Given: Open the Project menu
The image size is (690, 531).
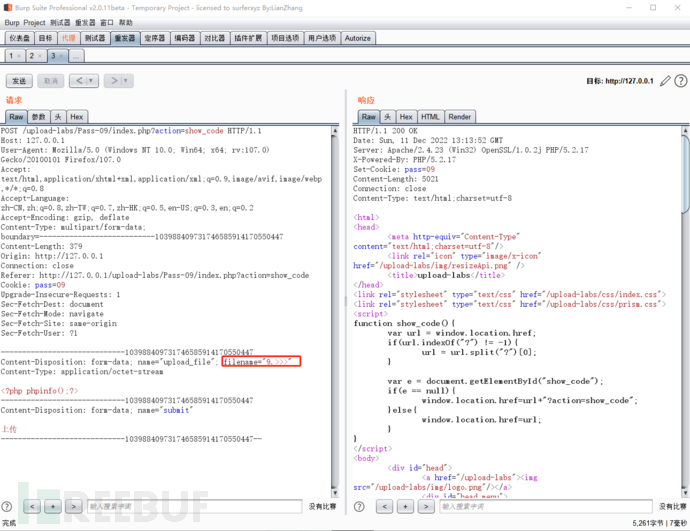Looking at the screenshot, I should point(35,22).
